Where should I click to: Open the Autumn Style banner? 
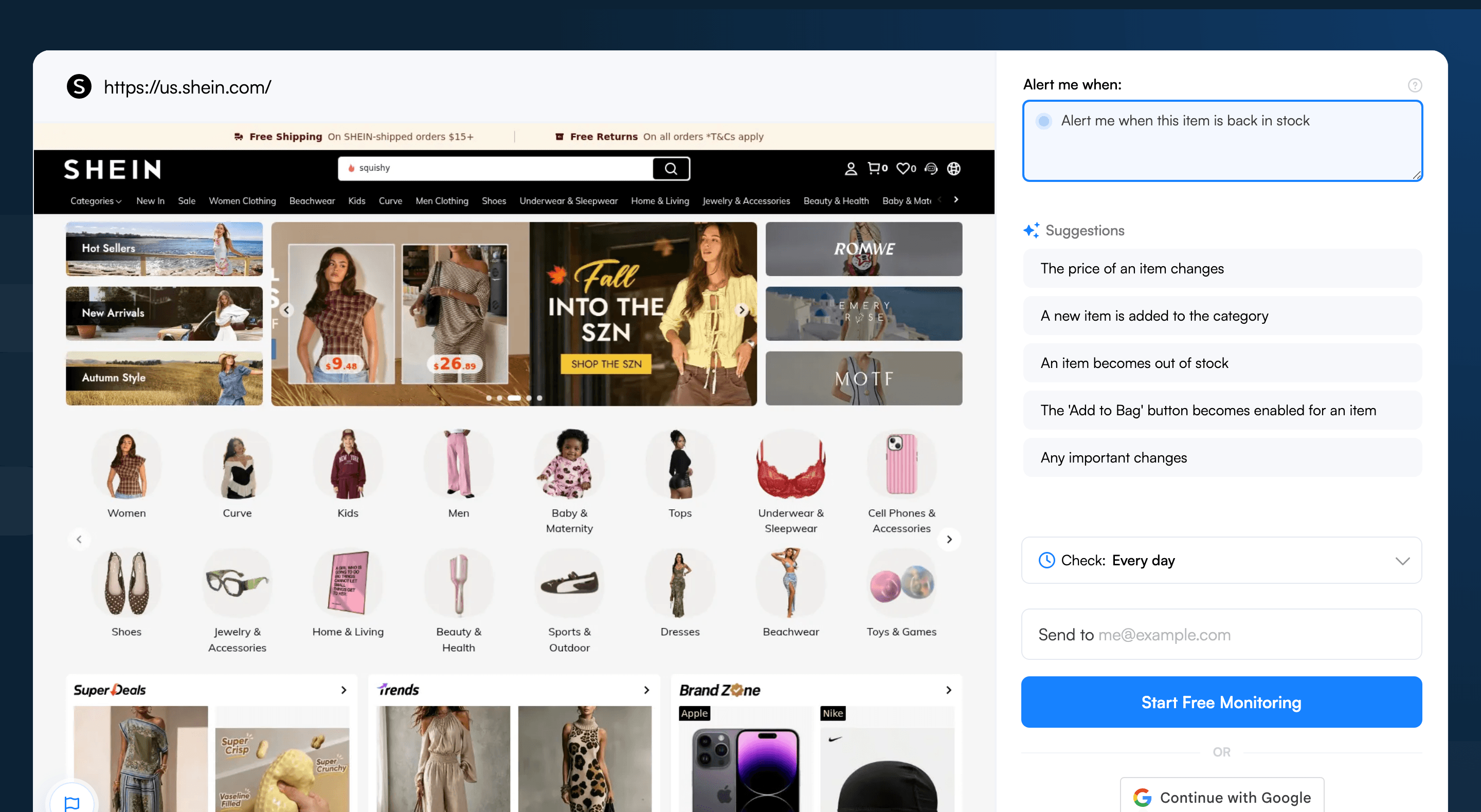pos(164,378)
